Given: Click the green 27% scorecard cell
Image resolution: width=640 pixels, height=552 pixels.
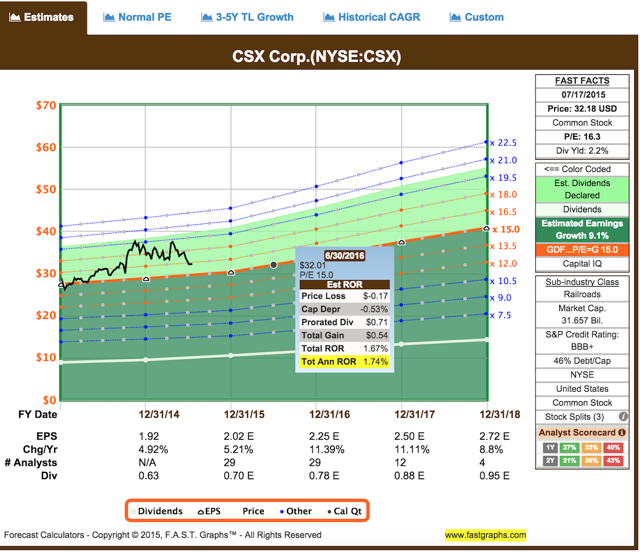Looking at the screenshot, I should (x=569, y=447).
